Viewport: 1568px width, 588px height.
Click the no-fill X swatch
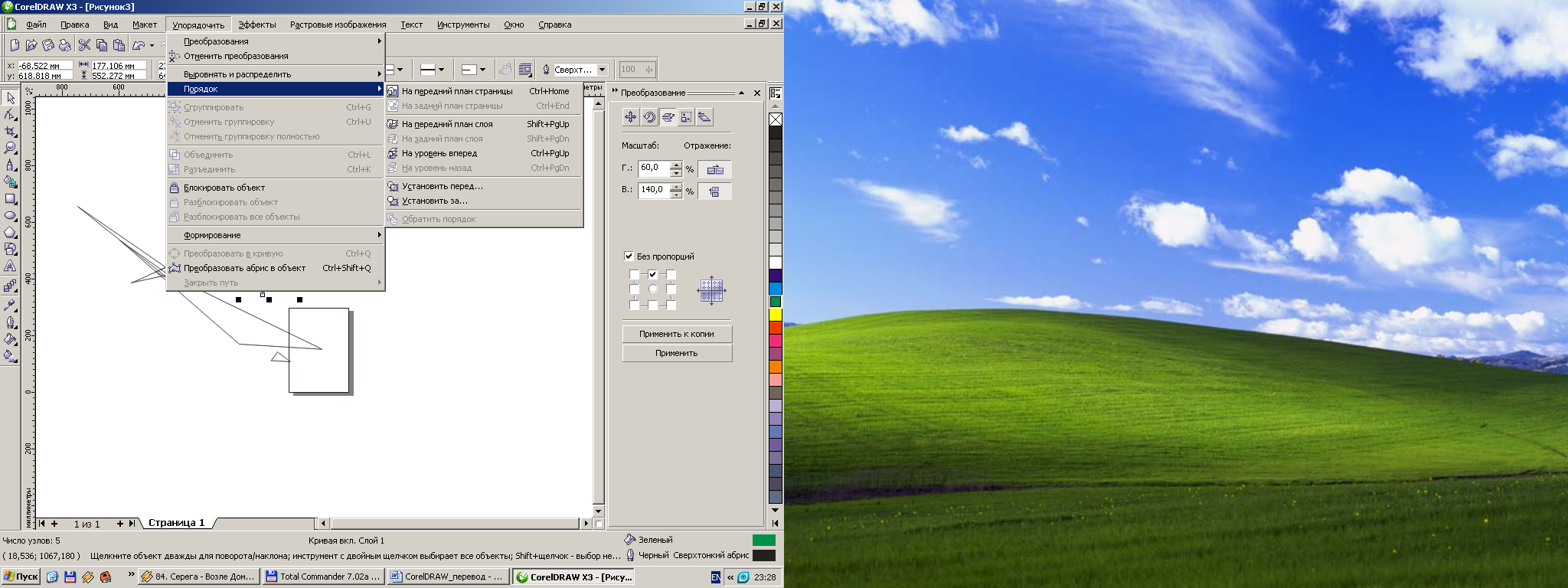click(x=776, y=119)
